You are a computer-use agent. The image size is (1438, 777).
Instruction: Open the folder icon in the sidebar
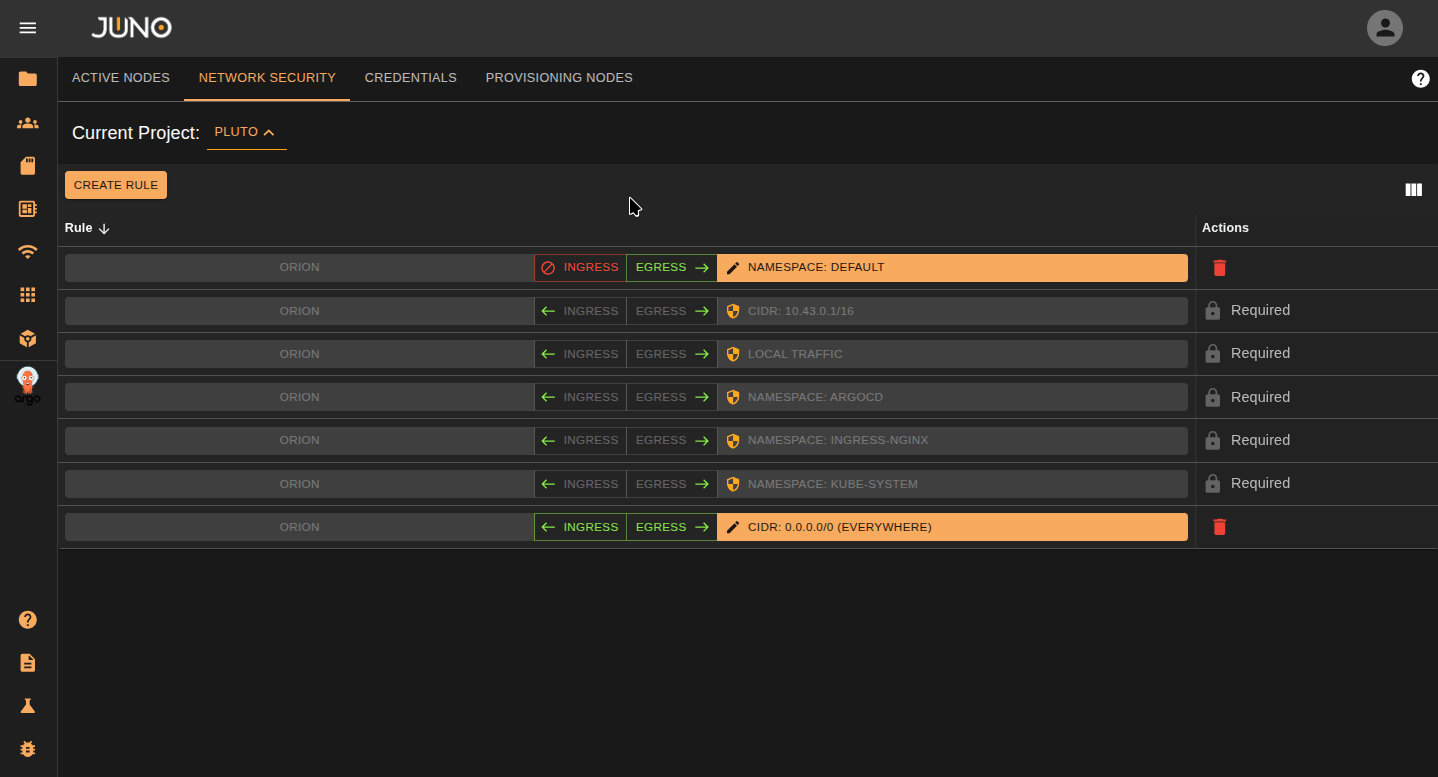[x=28, y=79]
